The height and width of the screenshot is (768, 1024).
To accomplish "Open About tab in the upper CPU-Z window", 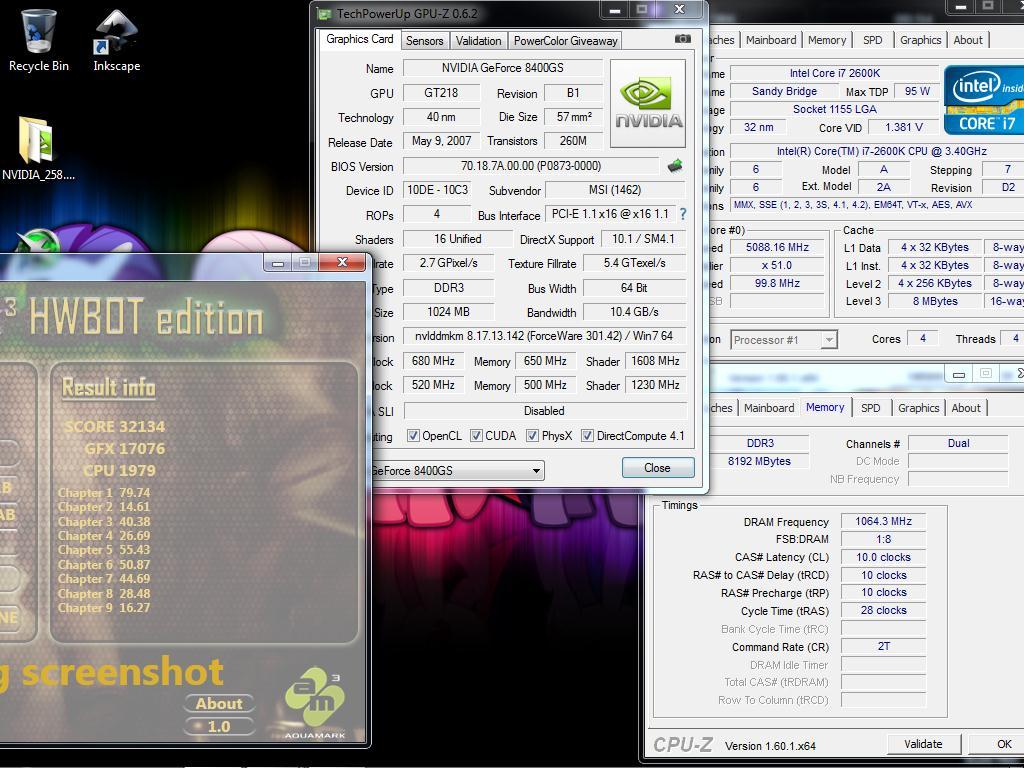I will tap(968, 40).
